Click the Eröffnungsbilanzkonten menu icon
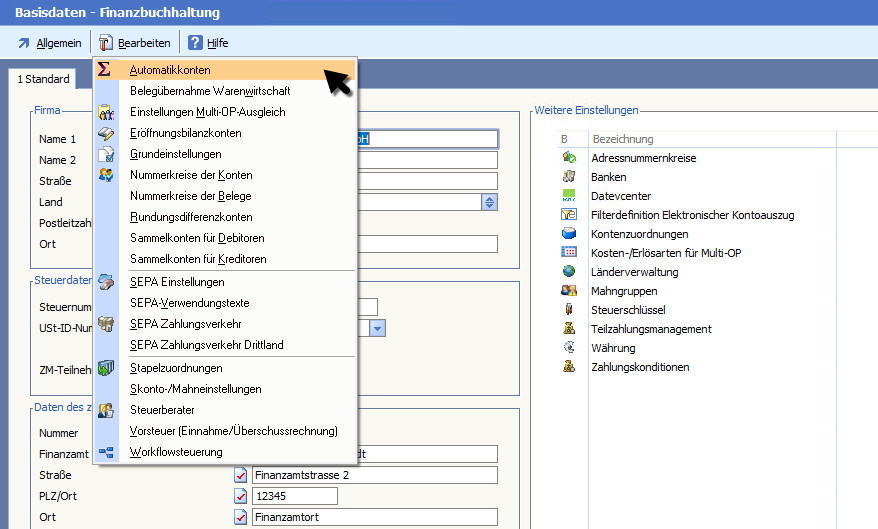 click(x=106, y=133)
